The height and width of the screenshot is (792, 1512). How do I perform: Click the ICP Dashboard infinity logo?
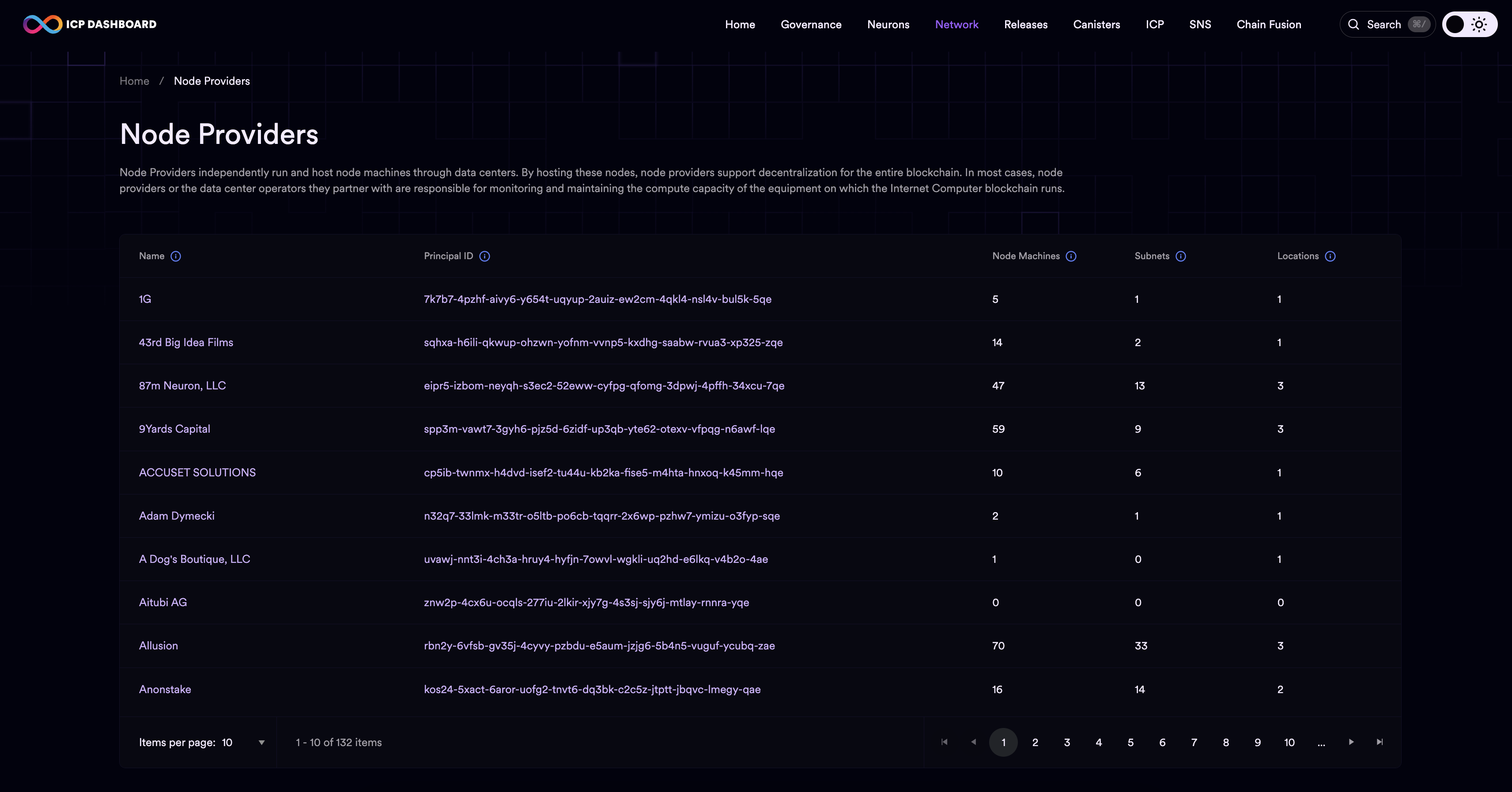[x=42, y=24]
